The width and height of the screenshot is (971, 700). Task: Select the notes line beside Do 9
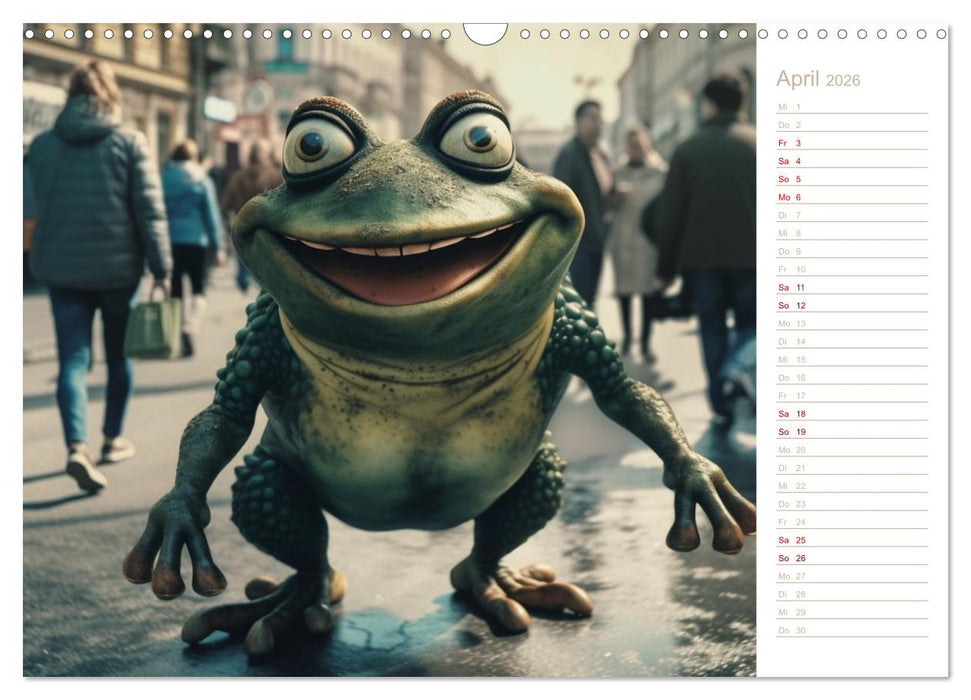coord(880,250)
